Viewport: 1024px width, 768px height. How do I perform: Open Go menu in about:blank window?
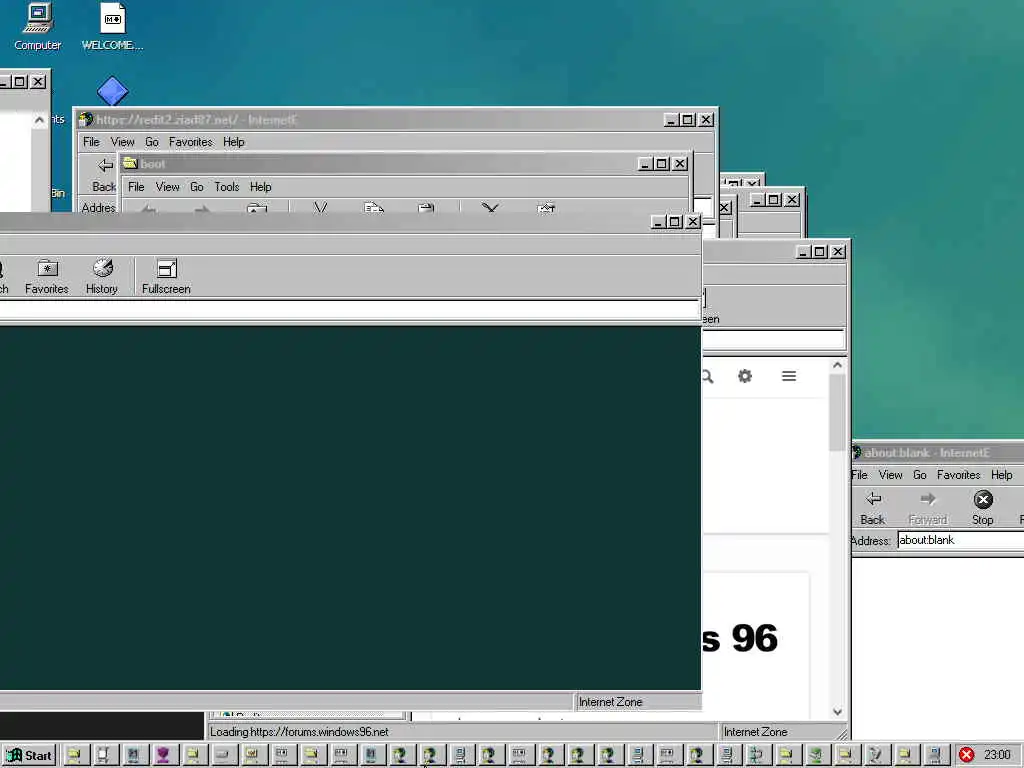click(920, 475)
